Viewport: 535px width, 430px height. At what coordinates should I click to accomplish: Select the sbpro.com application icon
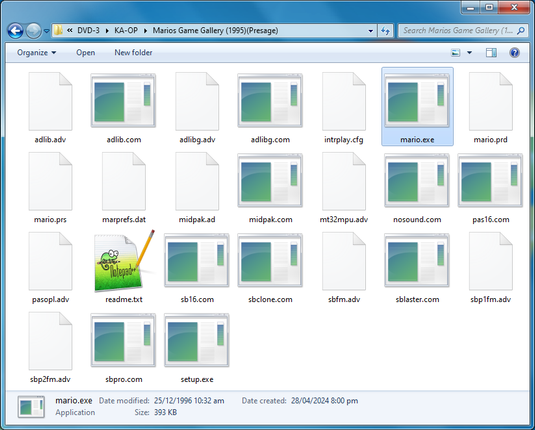point(123,340)
